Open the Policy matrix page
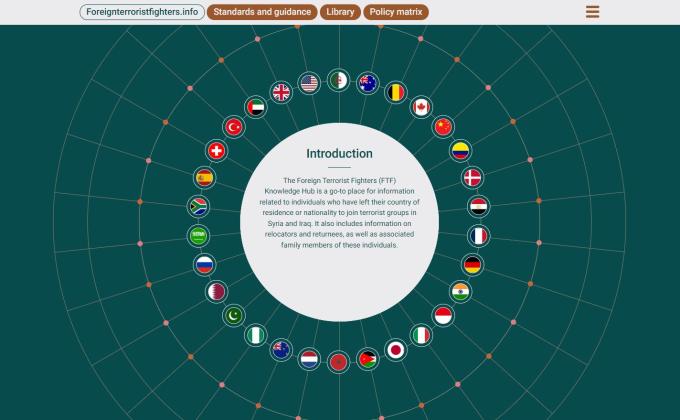Screen dimensions: 680x420 pyautogui.click(x=396, y=12)
